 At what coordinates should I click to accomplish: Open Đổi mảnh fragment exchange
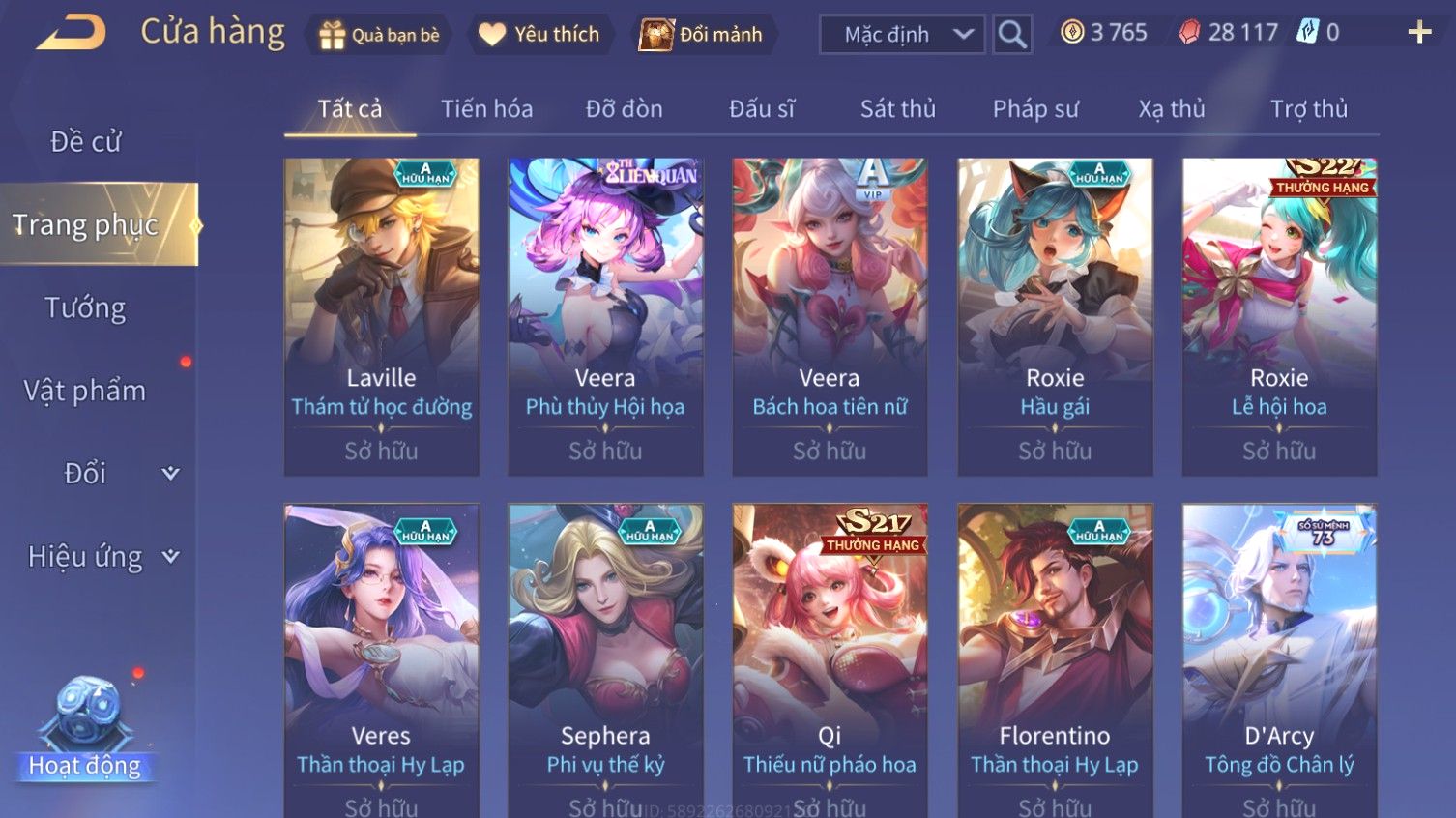701,35
